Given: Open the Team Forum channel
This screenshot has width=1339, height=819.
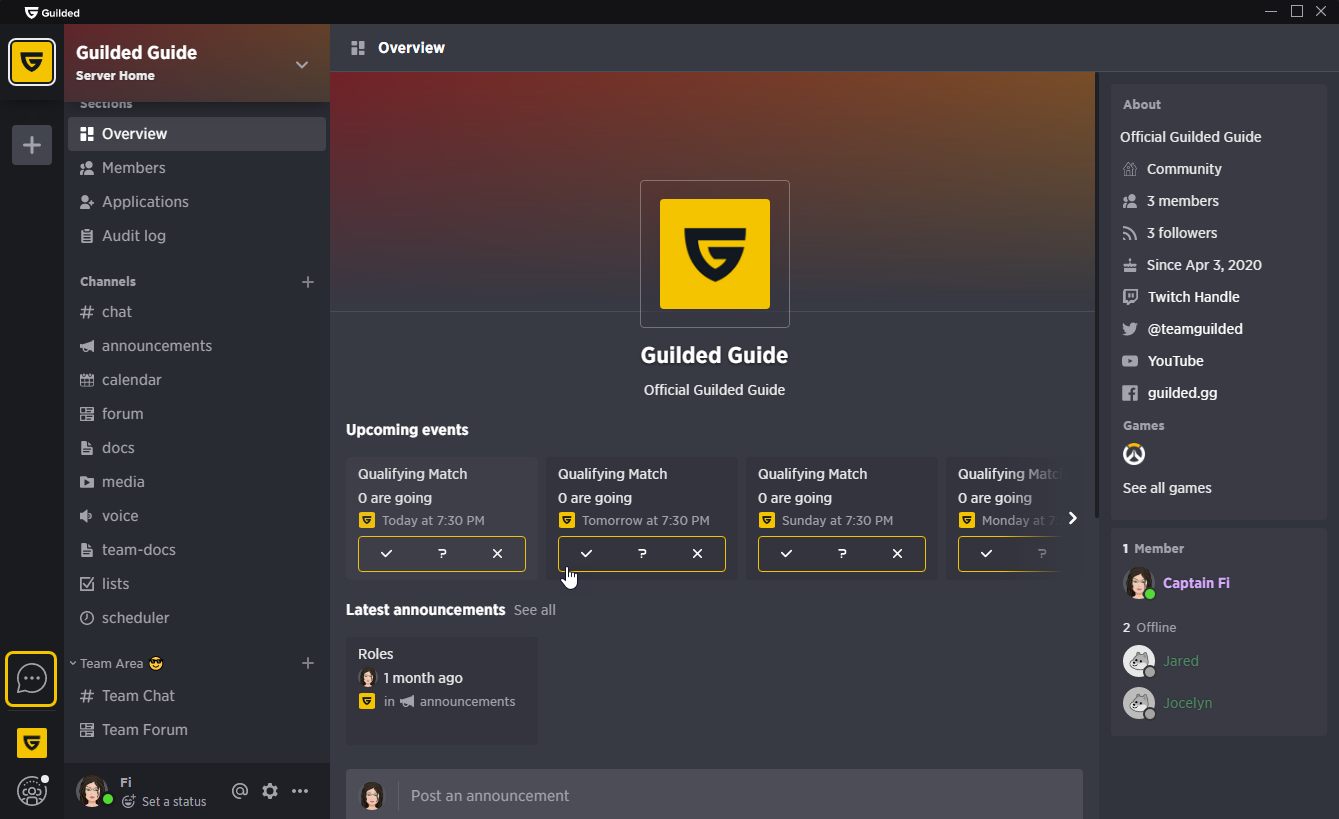Looking at the screenshot, I should (197, 730).
